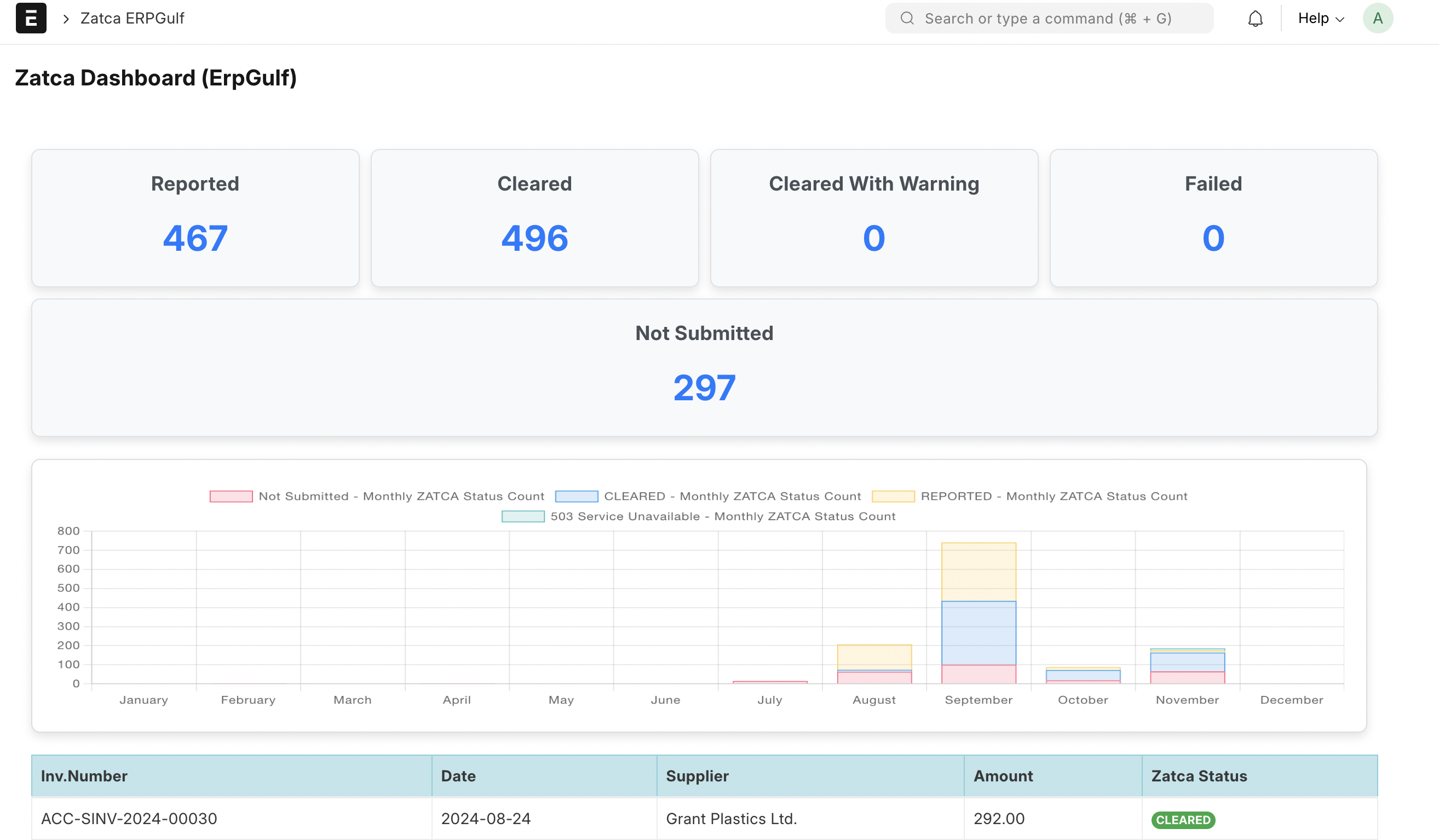Toggle the CLEARED legend swatch
This screenshot has height=840, width=1439.
[x=577, y=496]
